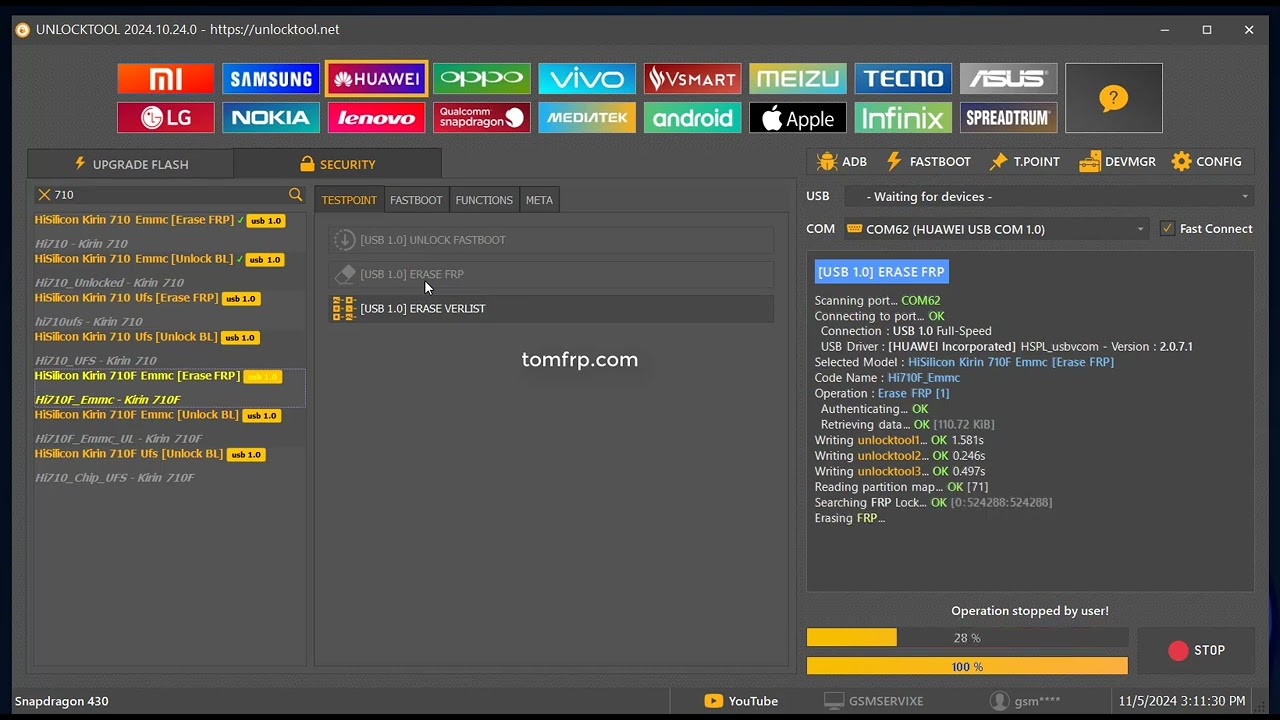
Task: Click [USB 1.0] ERASE FRP button
Action: coord(551,274)
